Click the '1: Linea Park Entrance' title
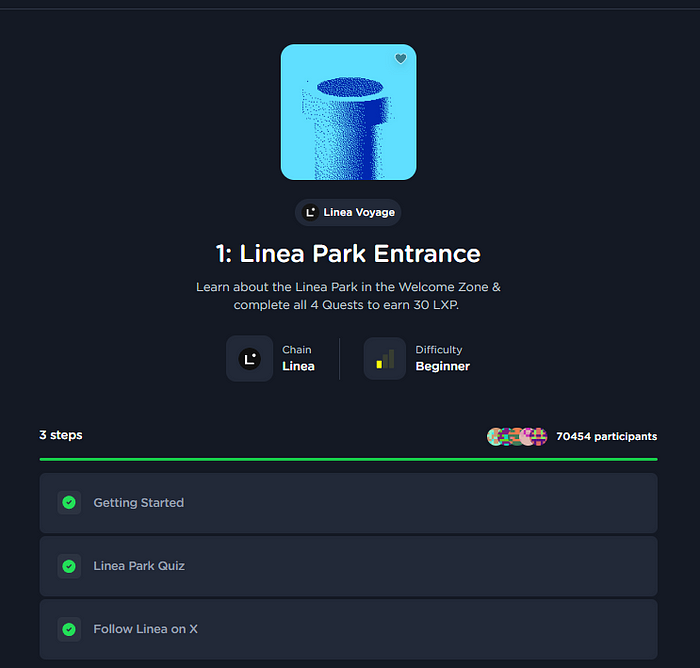The image size is (700, 668). [x=348, y=254]
